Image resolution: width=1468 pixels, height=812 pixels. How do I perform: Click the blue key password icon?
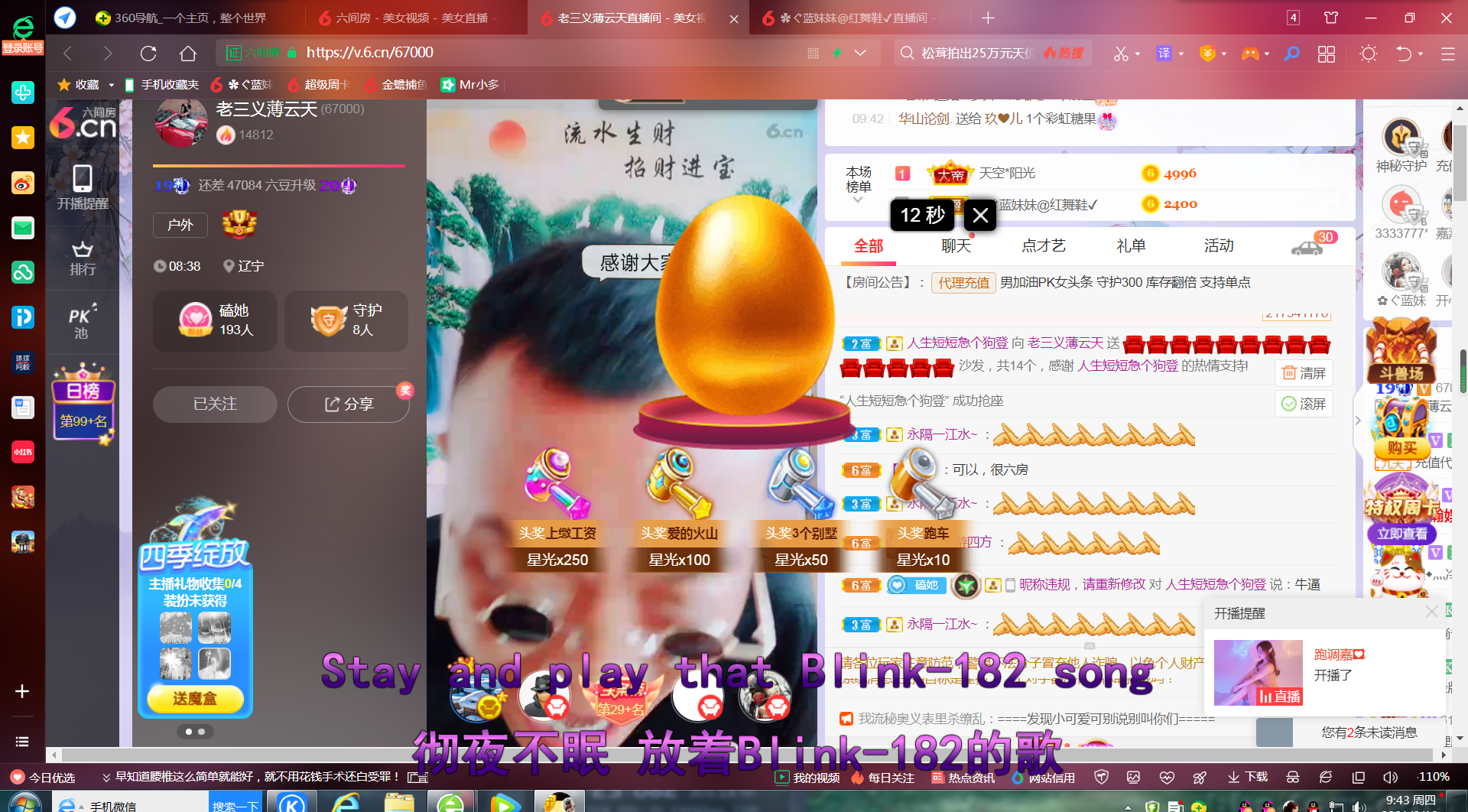(x=1291, y=54)
